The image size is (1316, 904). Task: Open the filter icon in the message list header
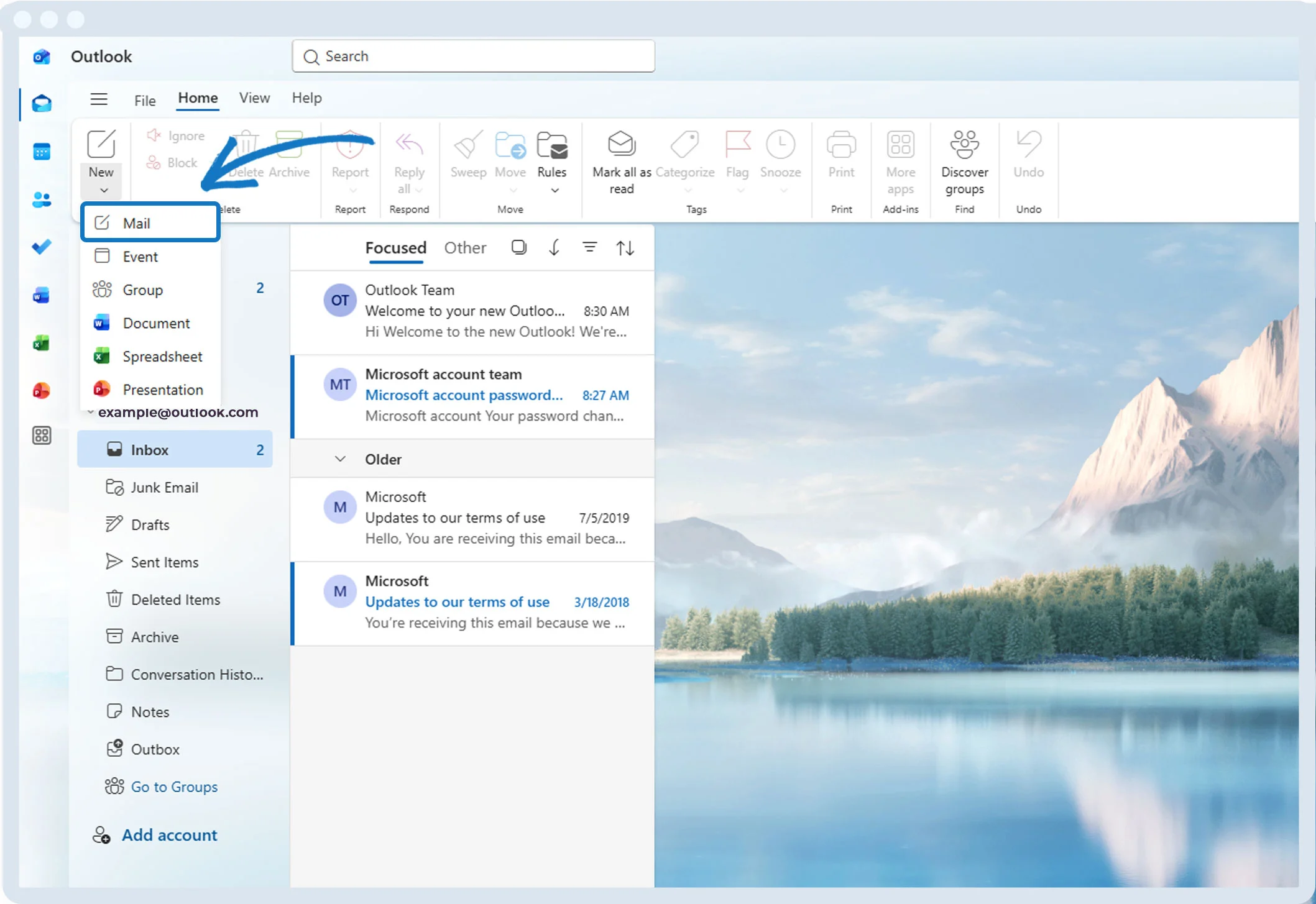click(589, 247)
